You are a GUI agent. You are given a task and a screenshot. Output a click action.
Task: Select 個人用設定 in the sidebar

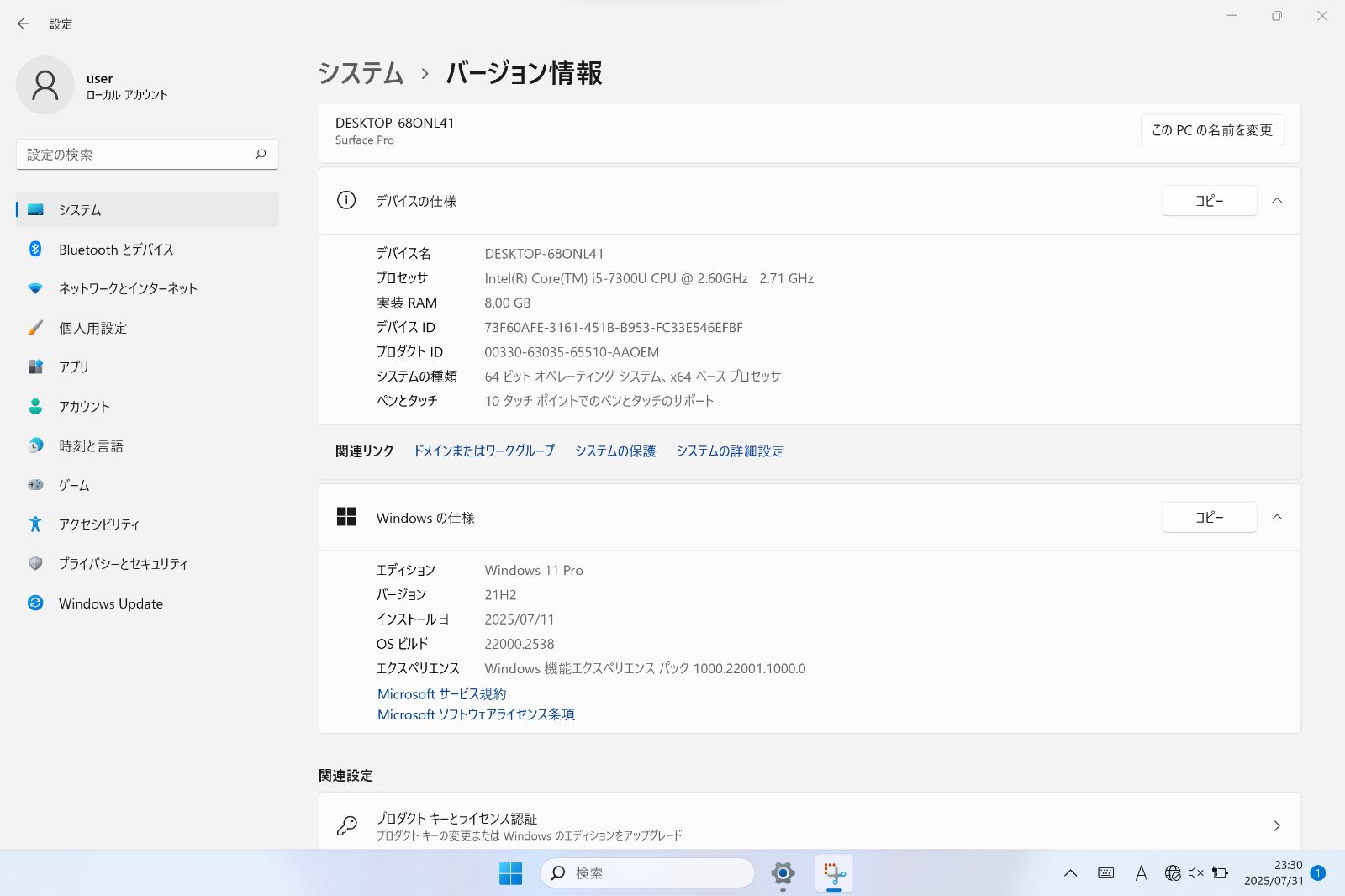click(x=92, y=328)
